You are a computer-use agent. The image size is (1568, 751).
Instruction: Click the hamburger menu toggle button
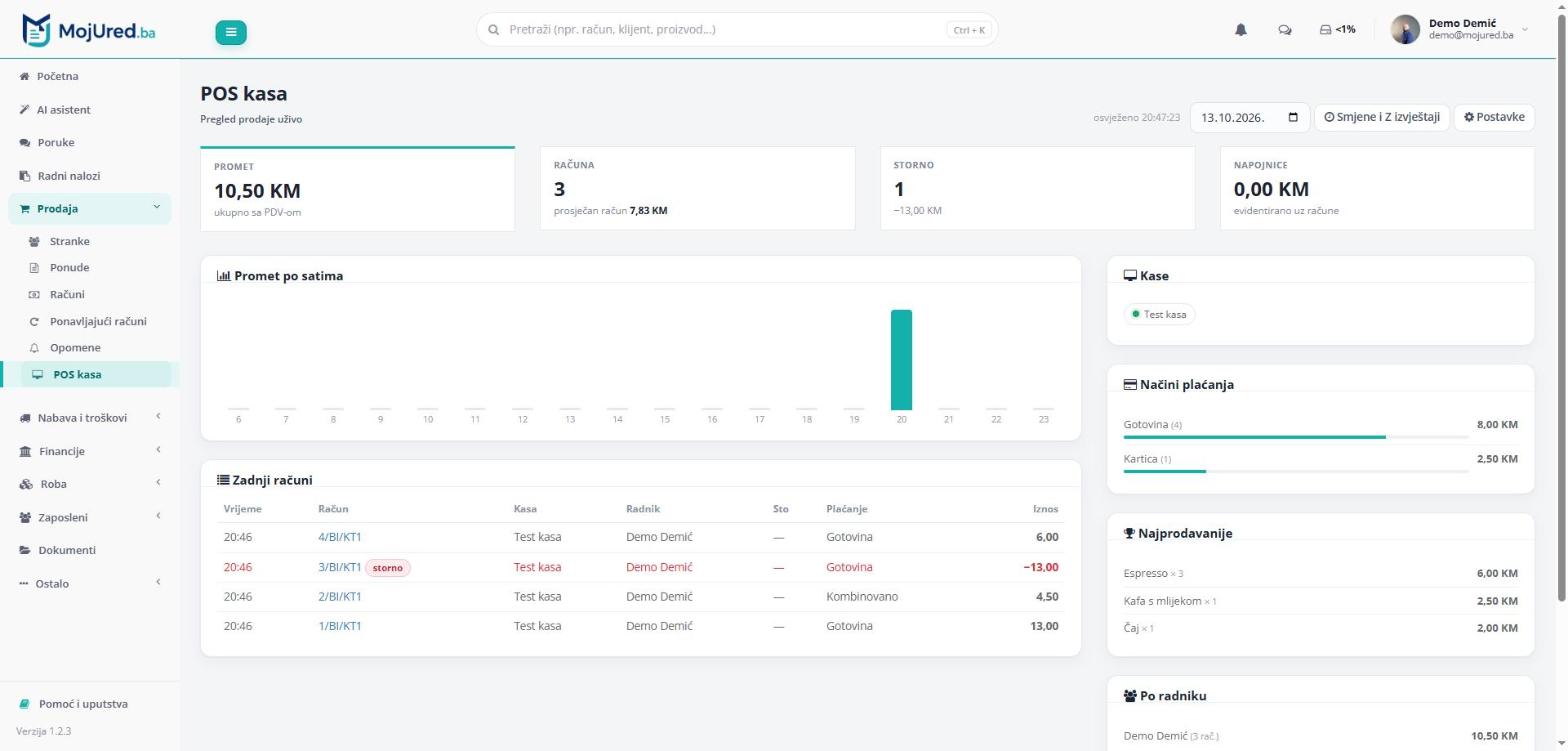point(231,32)
